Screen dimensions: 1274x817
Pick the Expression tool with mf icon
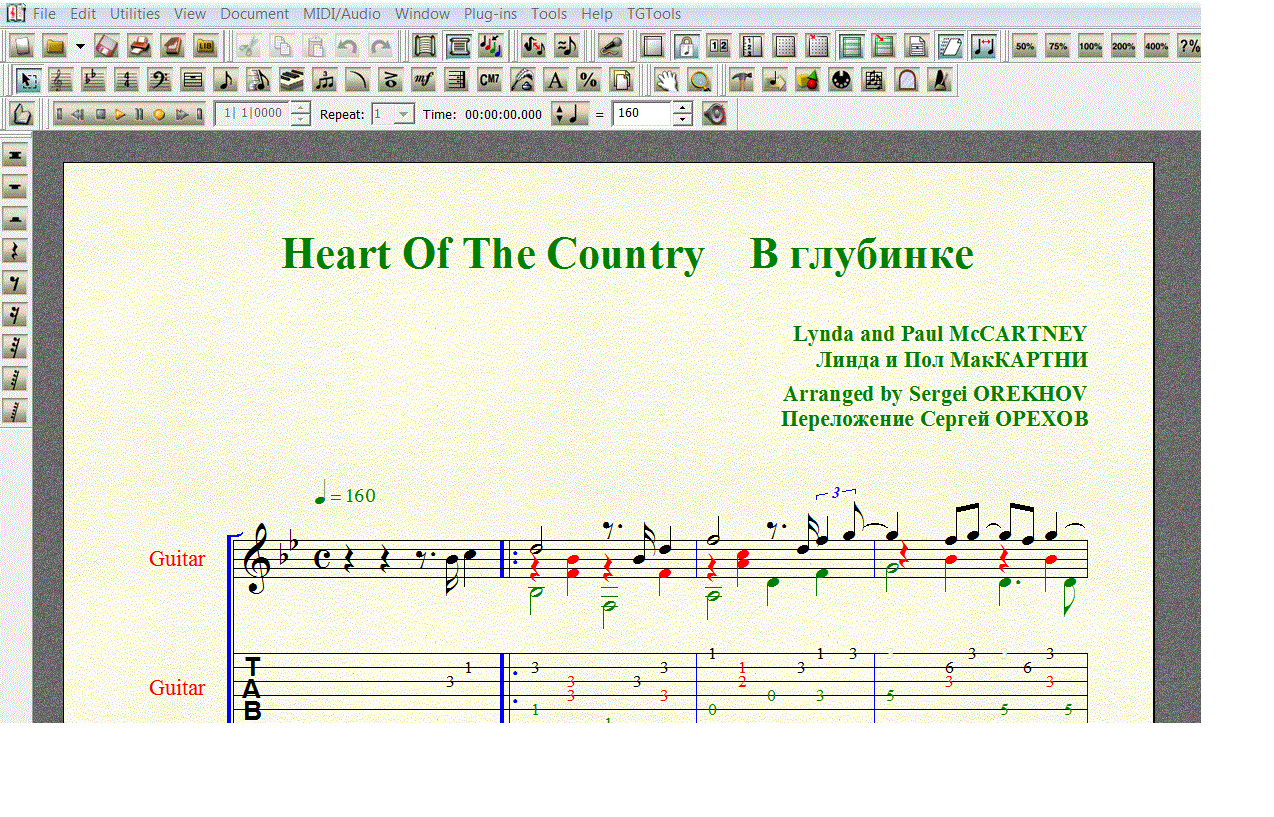pyautogui.click(x=423, y=81)
